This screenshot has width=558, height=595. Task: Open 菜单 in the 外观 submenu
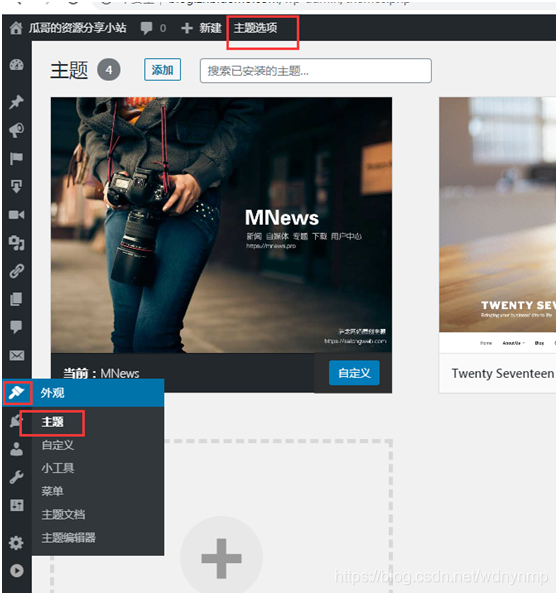click(x=52, y=491)
